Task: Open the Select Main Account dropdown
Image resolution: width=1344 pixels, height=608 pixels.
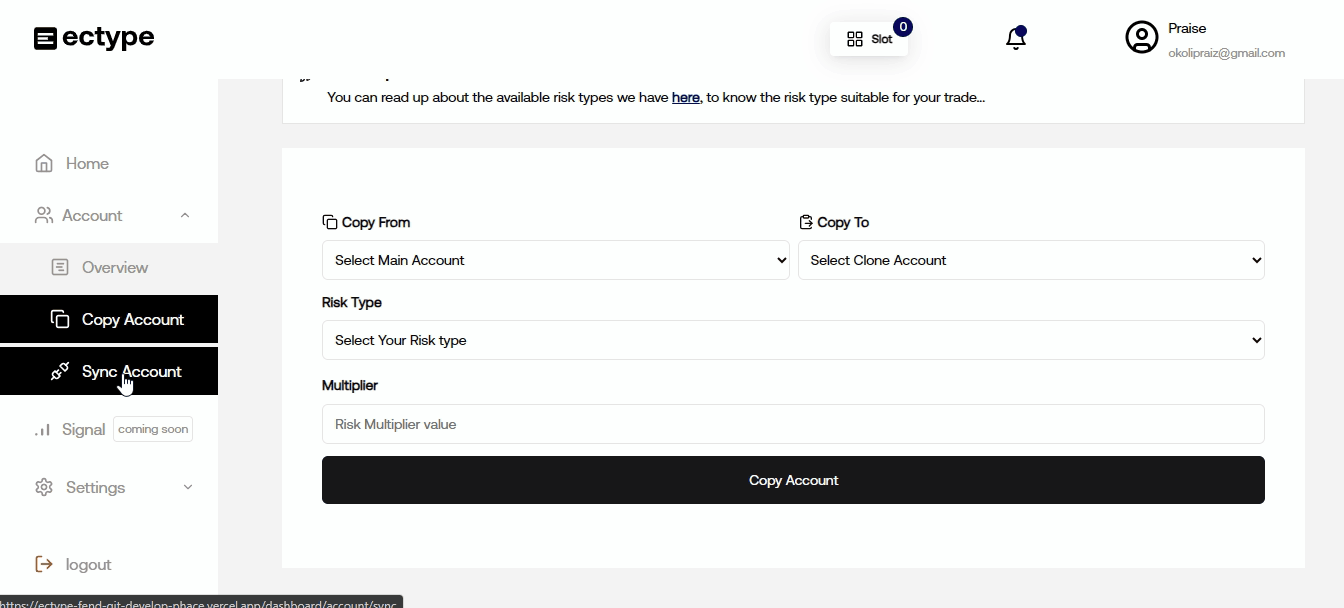Action: point(555,260)
